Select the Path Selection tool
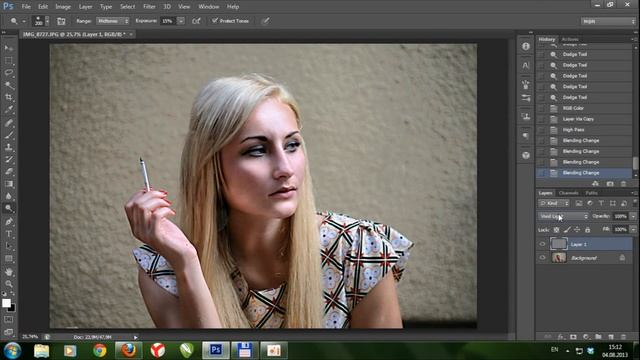Image resolution: width=640 pixels, height=360 pixels. [x=9, y=246]
